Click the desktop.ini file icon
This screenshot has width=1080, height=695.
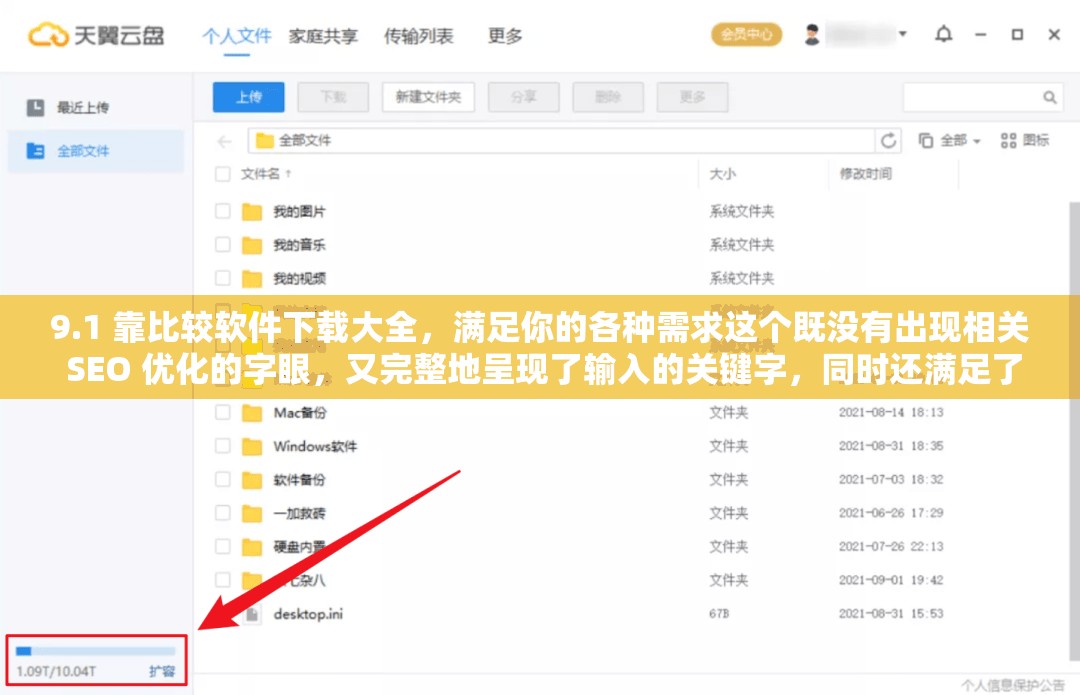coord(253,614)
